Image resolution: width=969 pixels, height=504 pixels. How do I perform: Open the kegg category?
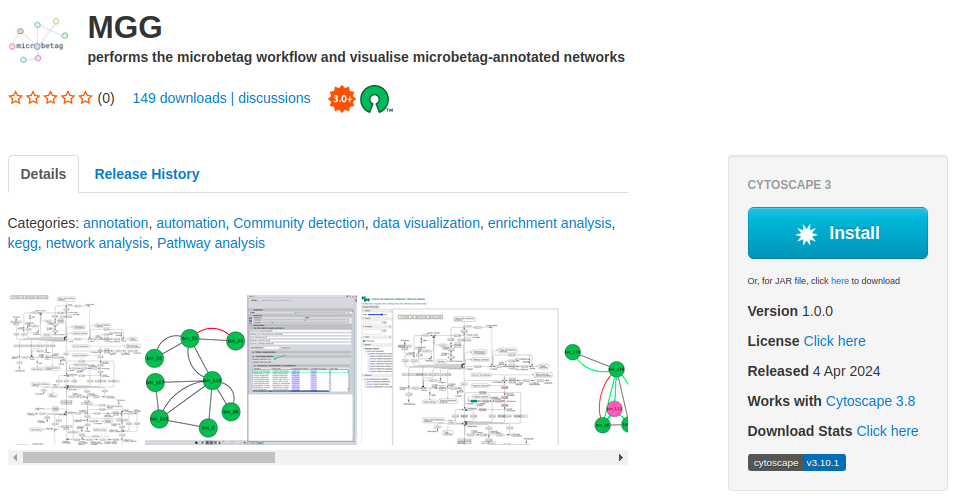click(23, 243)
